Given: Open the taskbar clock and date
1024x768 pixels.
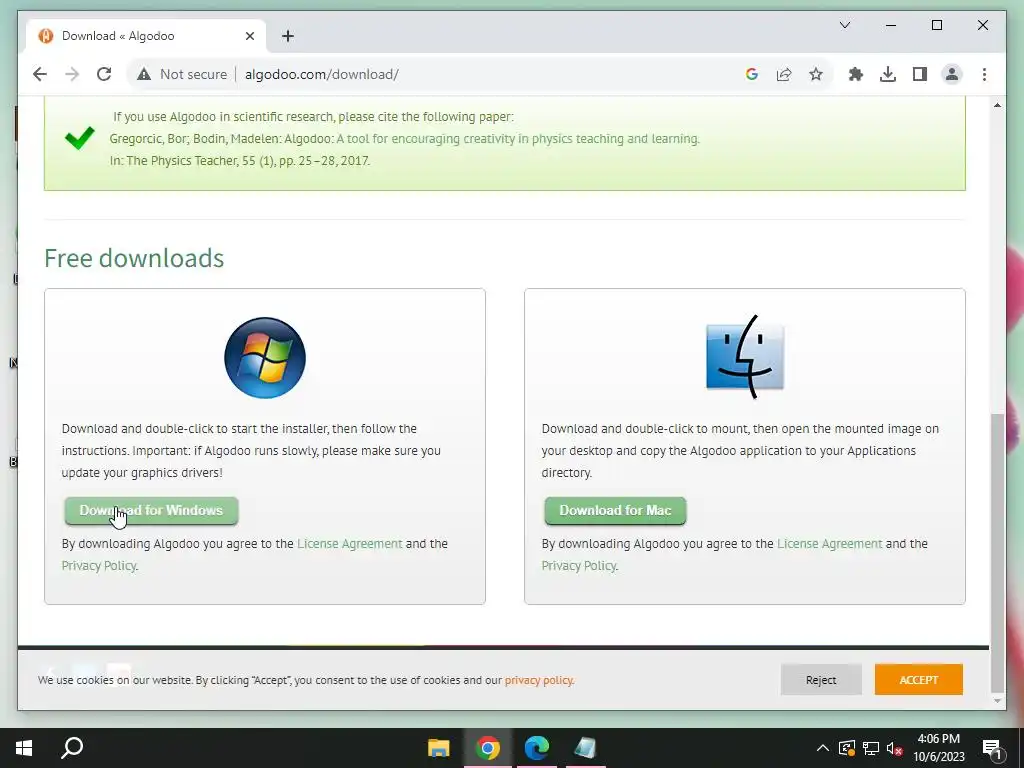Looking at the screenshot, I should 938,748.
